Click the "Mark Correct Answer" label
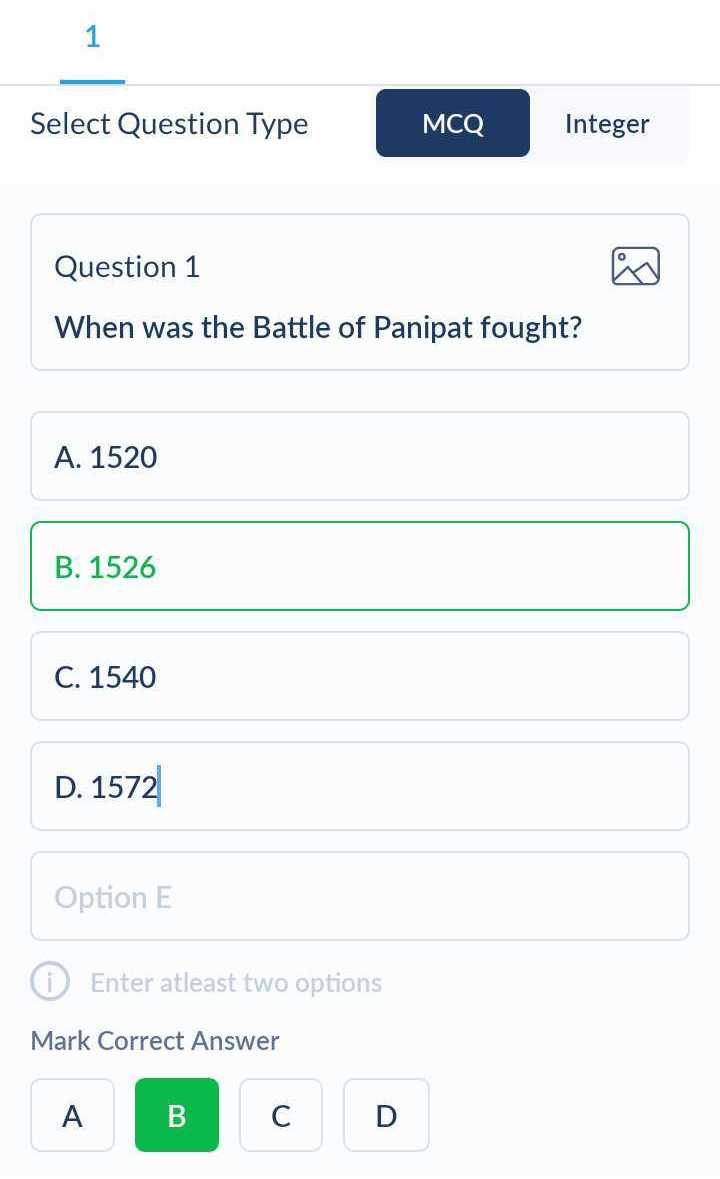This screenshot has width=720, height=1179. (155, 1041)
